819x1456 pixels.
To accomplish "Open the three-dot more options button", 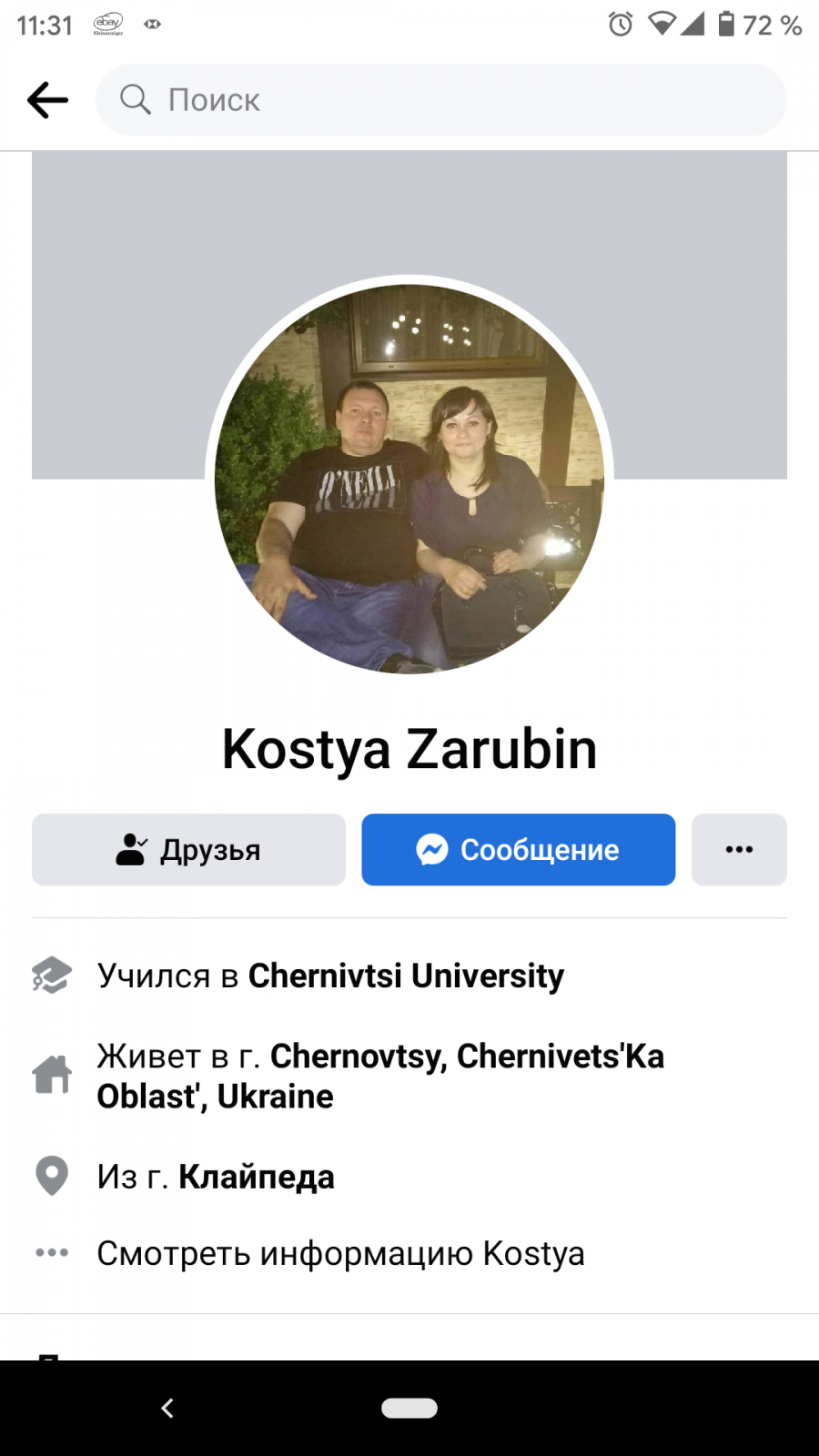I will click(x=739, y=849).
